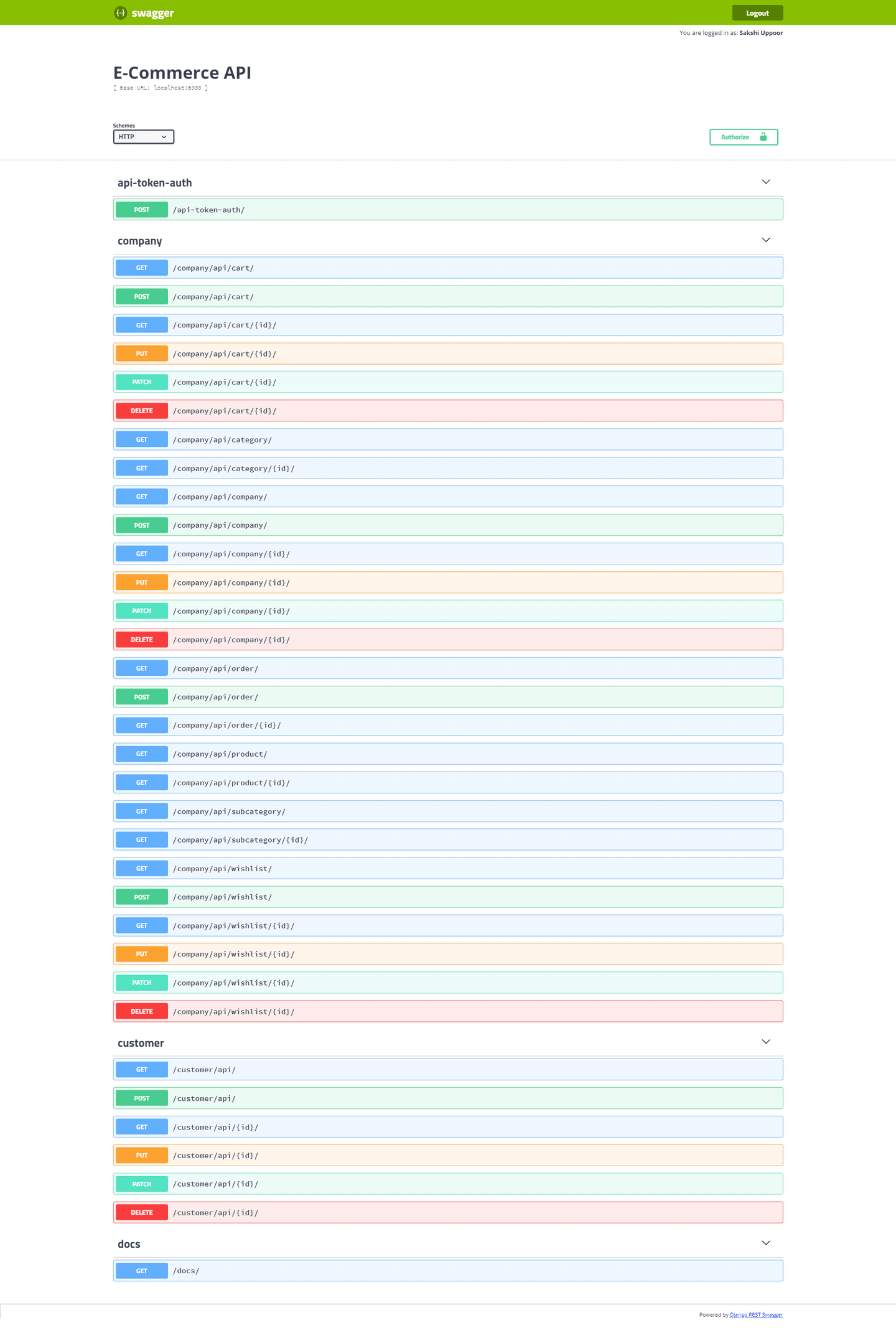Screen dimensions: 896x1328
Task: Expand POST /company/api/cart/ endpoint
Action: (x=448, y=296)
